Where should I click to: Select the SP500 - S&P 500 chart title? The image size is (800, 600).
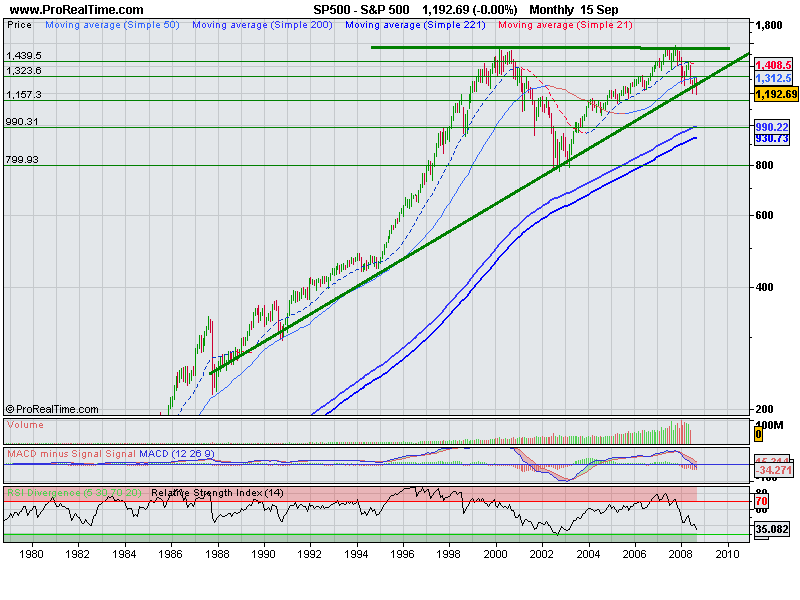pyautogui.click(x=361, y=10)
